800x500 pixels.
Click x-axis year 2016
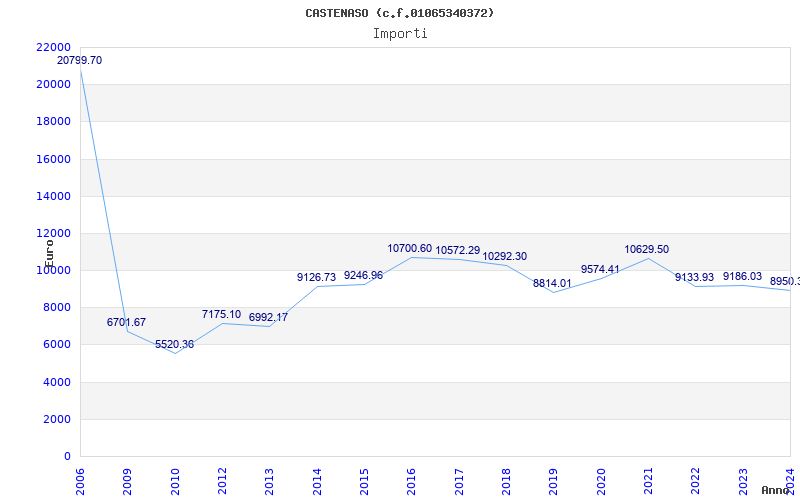(x=412, y=481)
